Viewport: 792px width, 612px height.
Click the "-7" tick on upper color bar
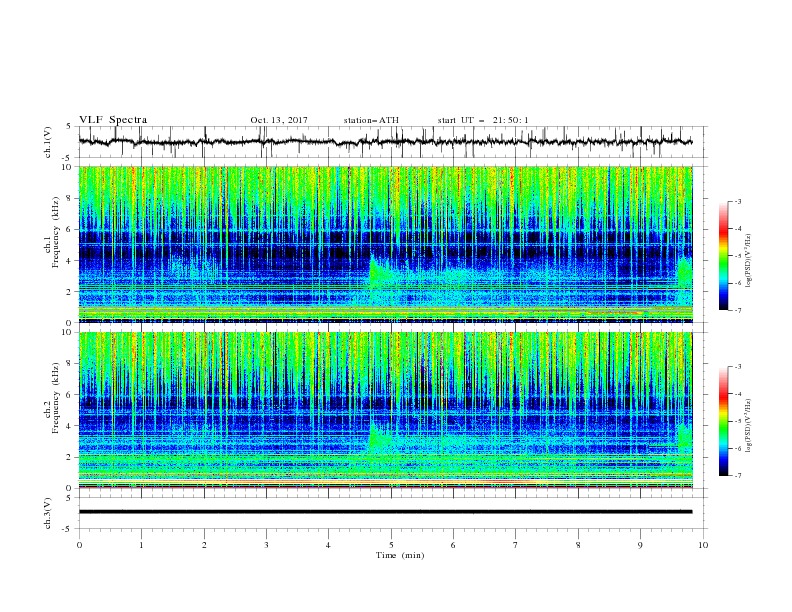[x=737, y=311]
